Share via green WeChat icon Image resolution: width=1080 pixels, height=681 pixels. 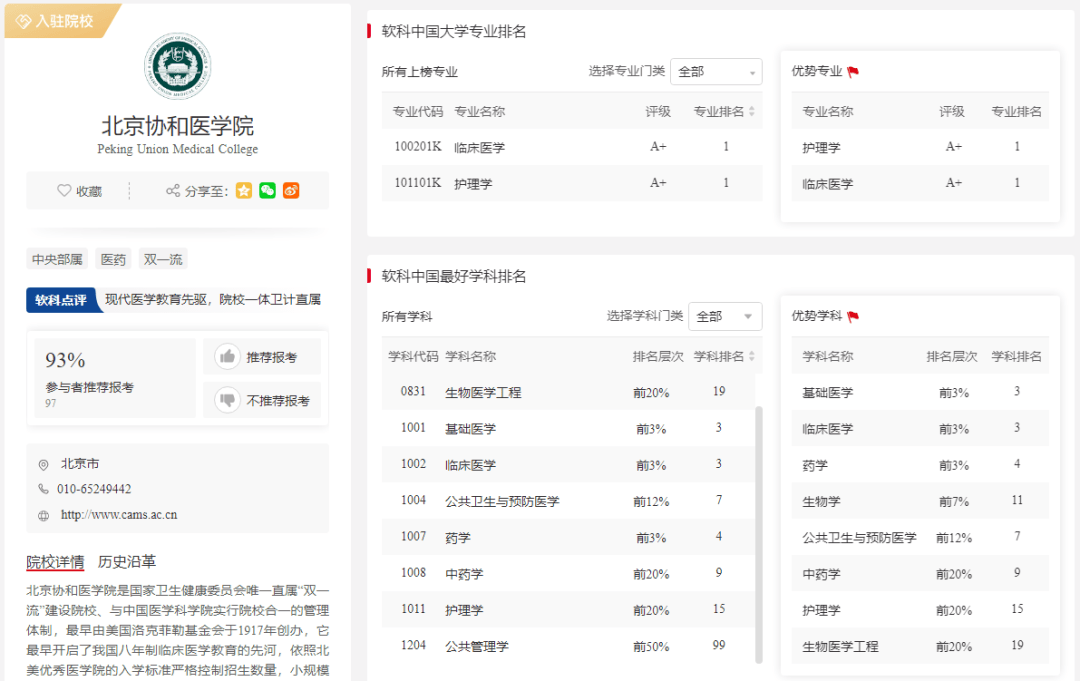tap(267, 191)
